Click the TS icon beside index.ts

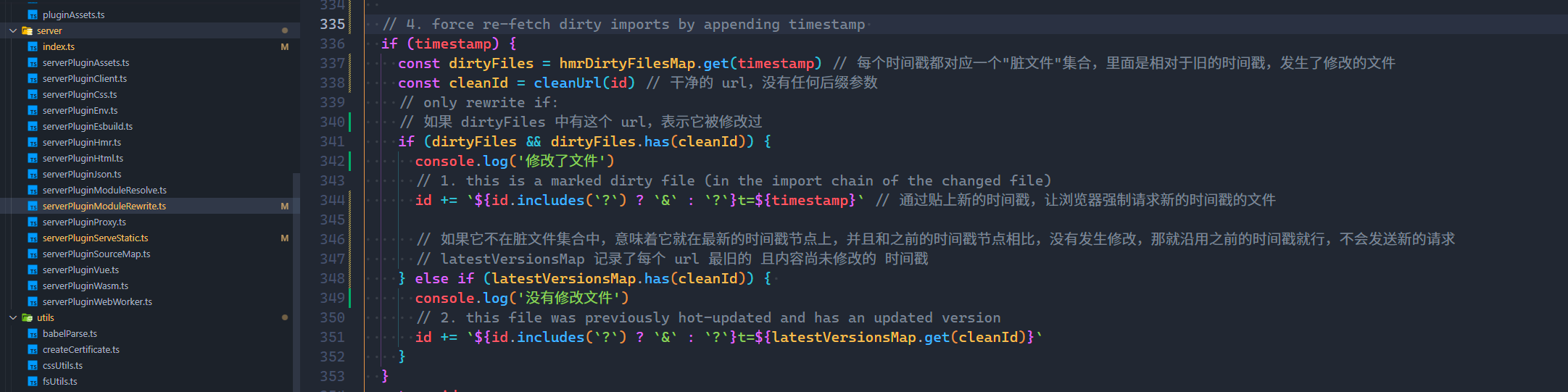point(33,47)
